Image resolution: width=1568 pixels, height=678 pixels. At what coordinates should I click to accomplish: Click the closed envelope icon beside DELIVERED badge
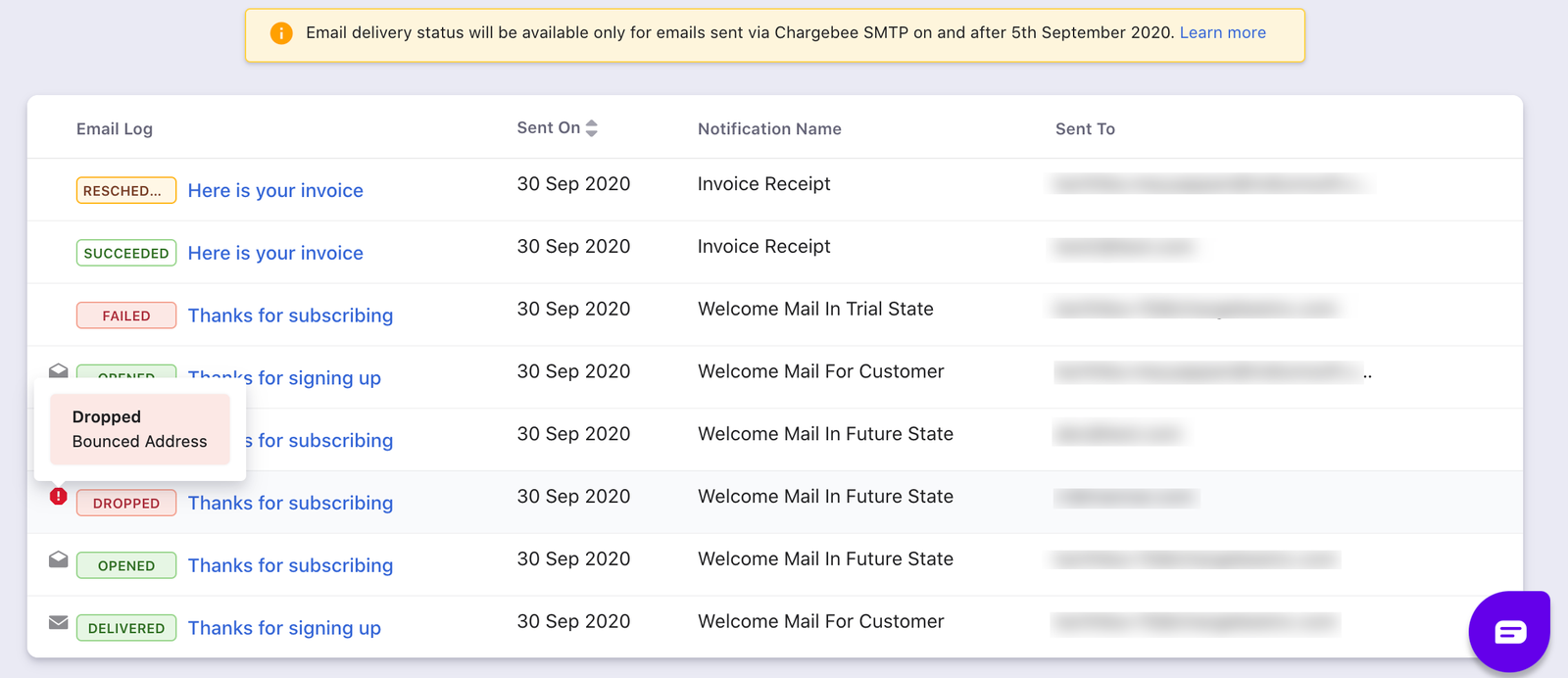(59, 622)
